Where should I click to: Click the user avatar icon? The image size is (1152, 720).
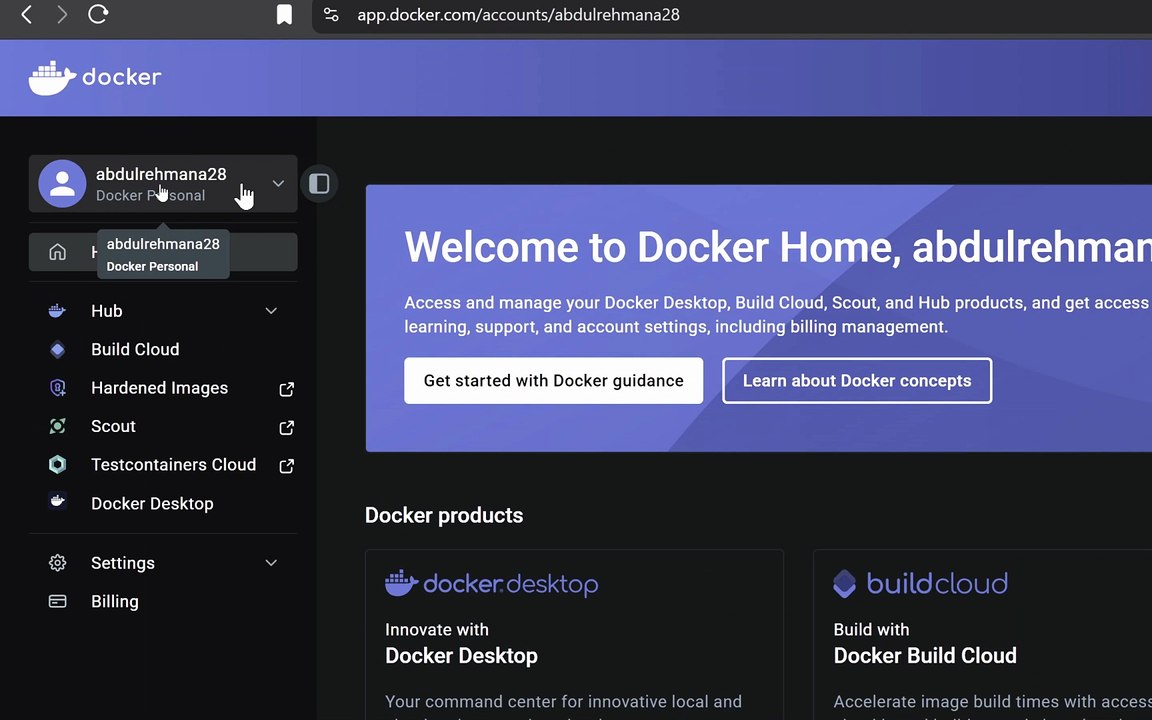click(x=62, y=184)
